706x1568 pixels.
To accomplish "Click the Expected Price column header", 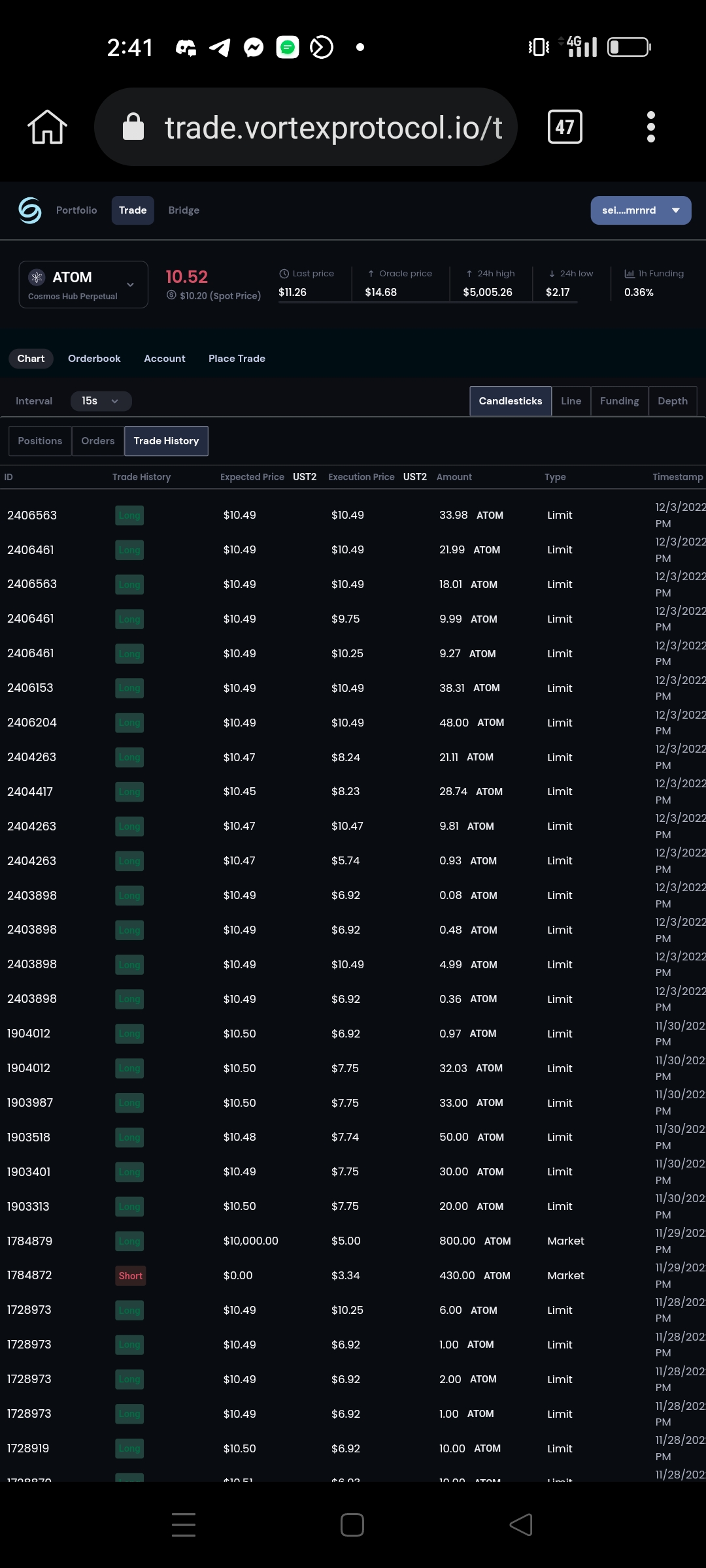I will click(x=252, y=477).
